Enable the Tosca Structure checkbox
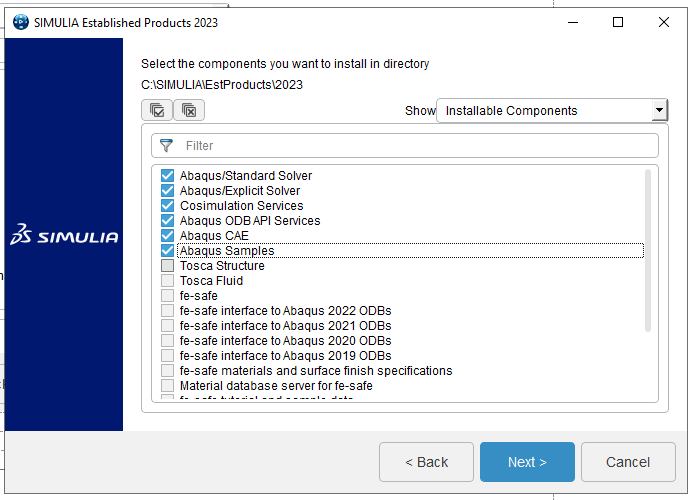 click(167, 266)
